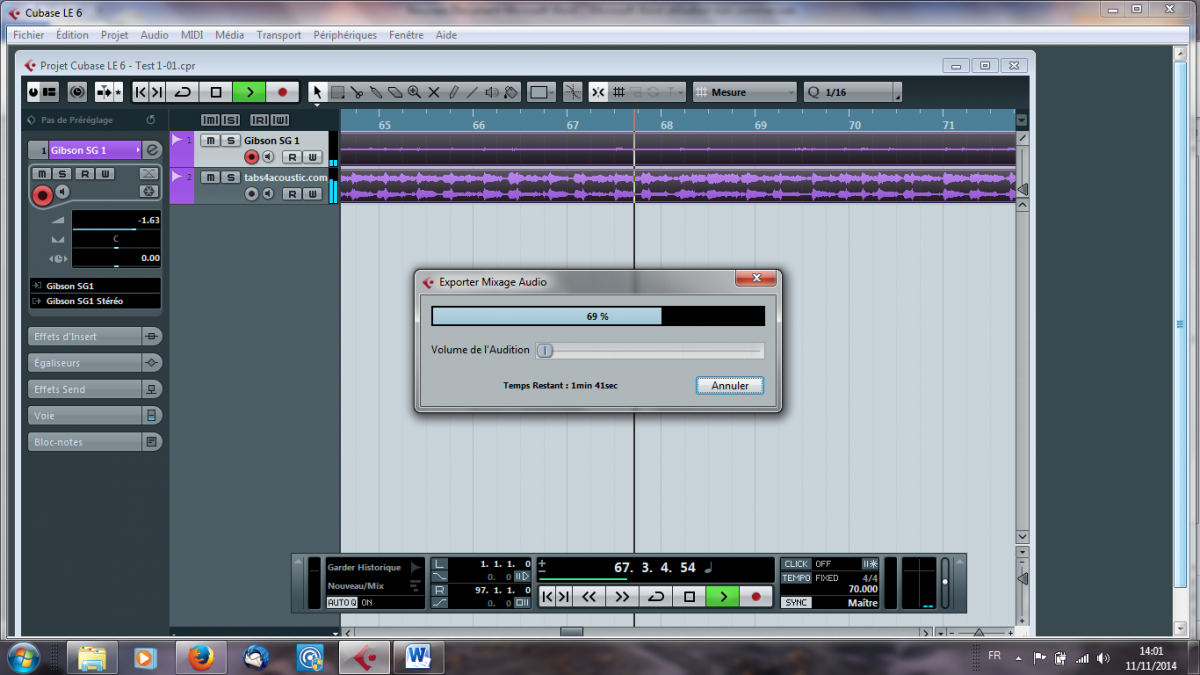The height and width of the screenshot is (675, 1200).
Task: Open Gibson SG 1 track name dropdown in Inspector
Action: click(x=95, y=150)
